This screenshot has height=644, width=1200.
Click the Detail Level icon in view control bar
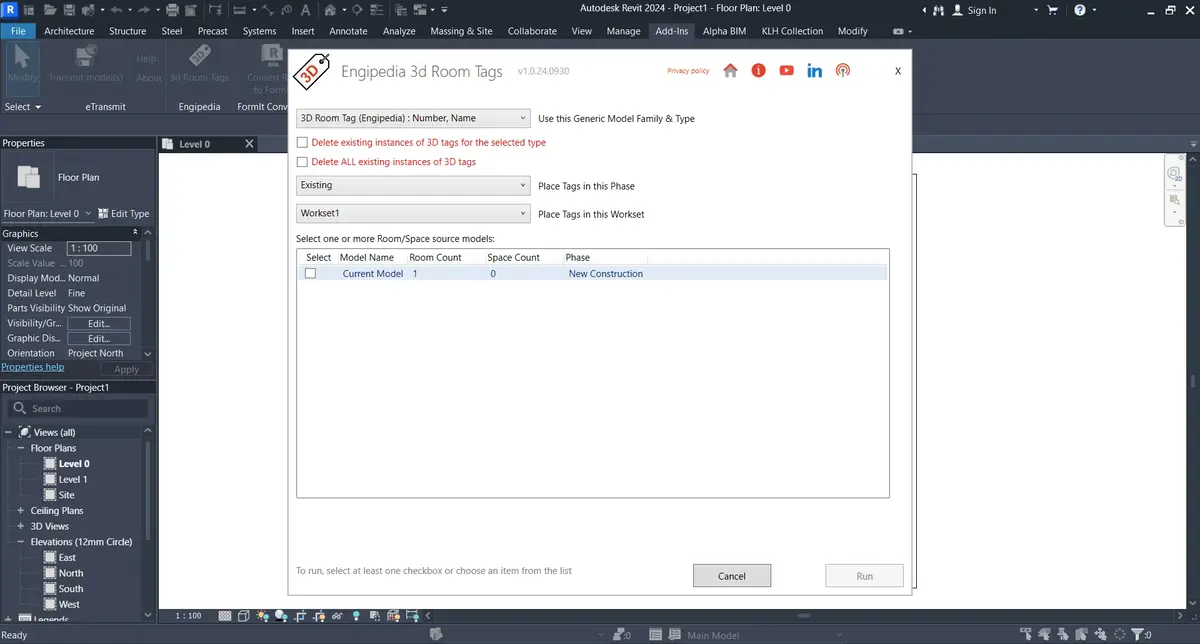coord(226,616)
